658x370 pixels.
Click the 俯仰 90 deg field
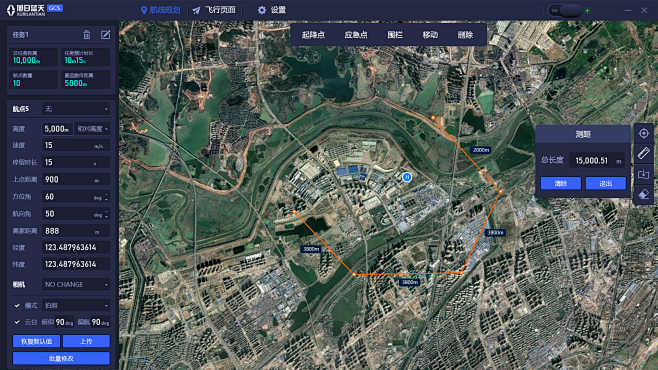[x=65, y=322]
